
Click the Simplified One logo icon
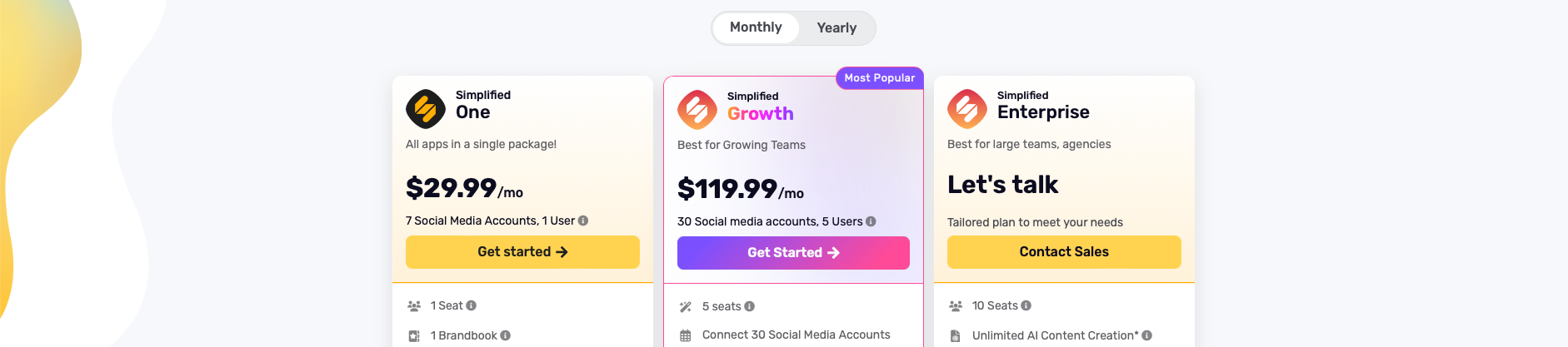(x=426, y=109)
